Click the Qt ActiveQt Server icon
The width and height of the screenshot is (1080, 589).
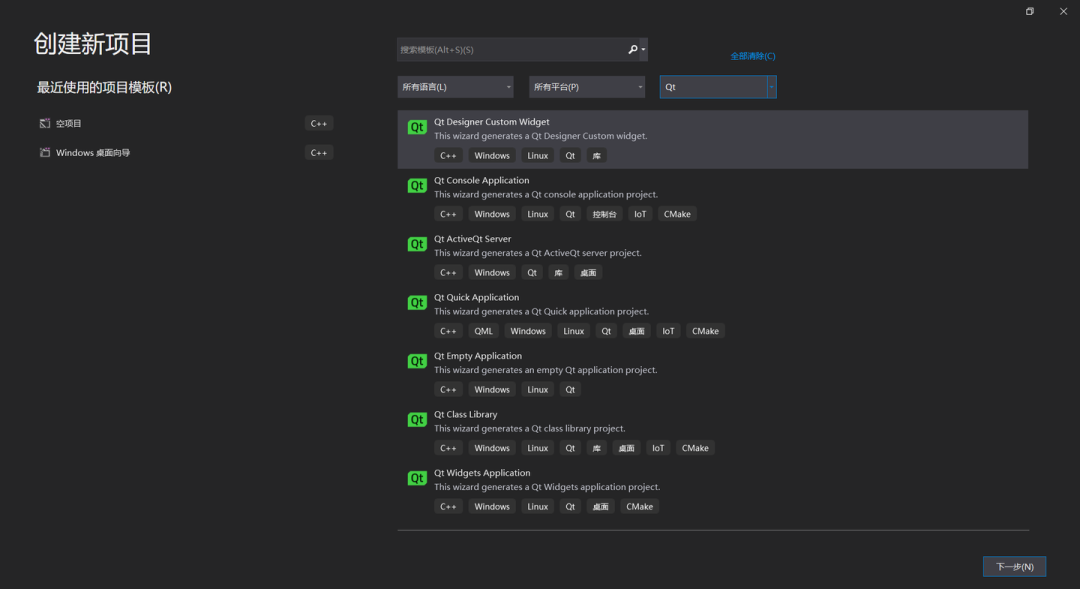(417, 244)
